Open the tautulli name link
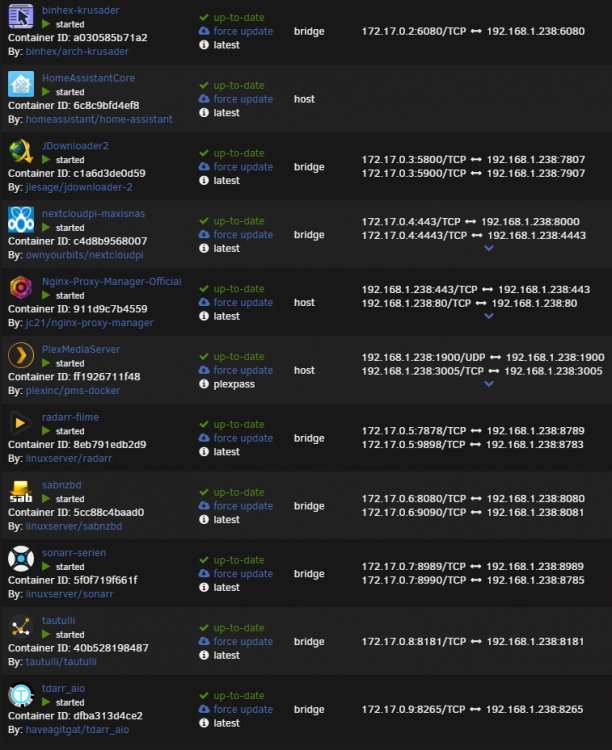The image size is (612, 750). [58, 621]
